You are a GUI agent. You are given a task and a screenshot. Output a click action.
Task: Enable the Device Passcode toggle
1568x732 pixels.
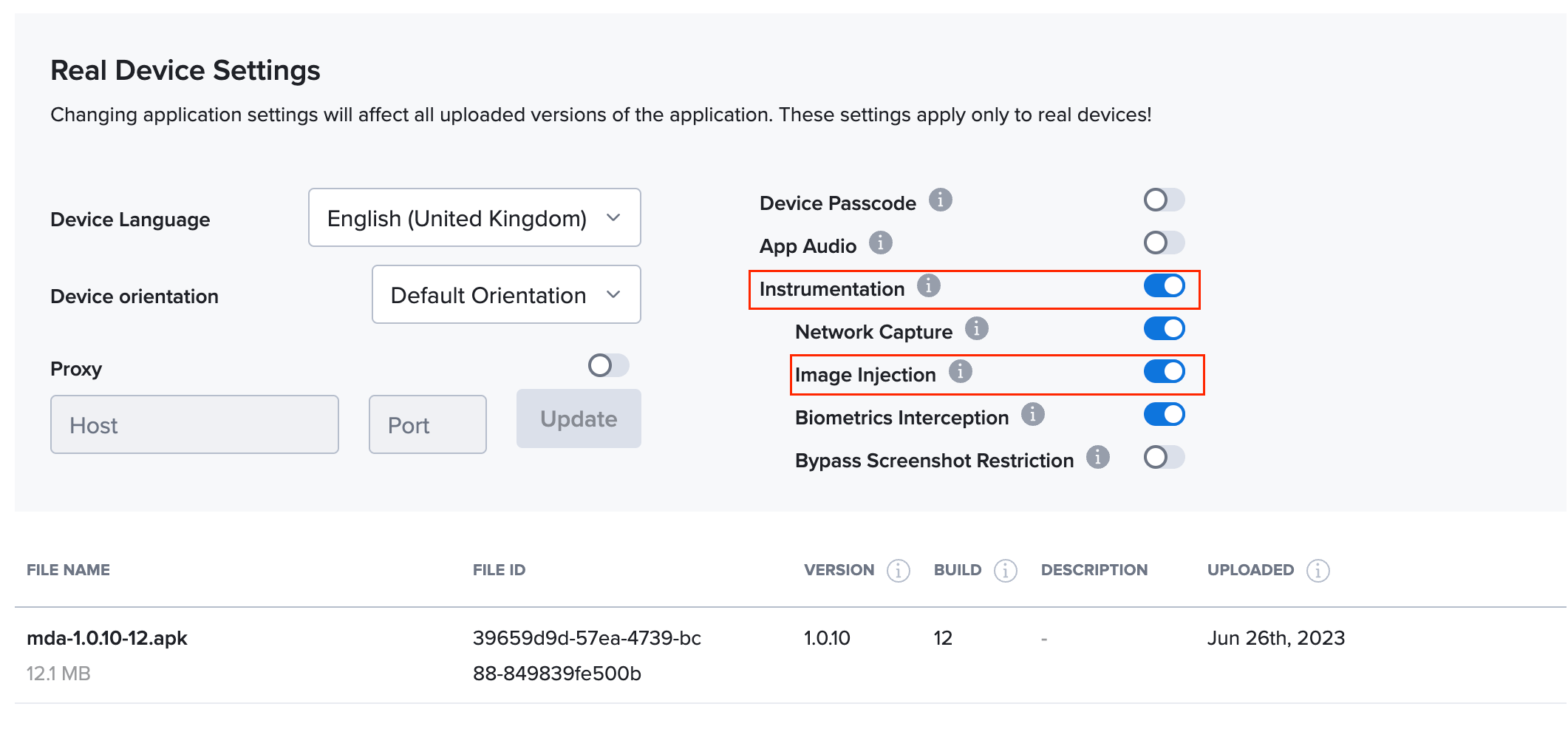point(1164,200)
